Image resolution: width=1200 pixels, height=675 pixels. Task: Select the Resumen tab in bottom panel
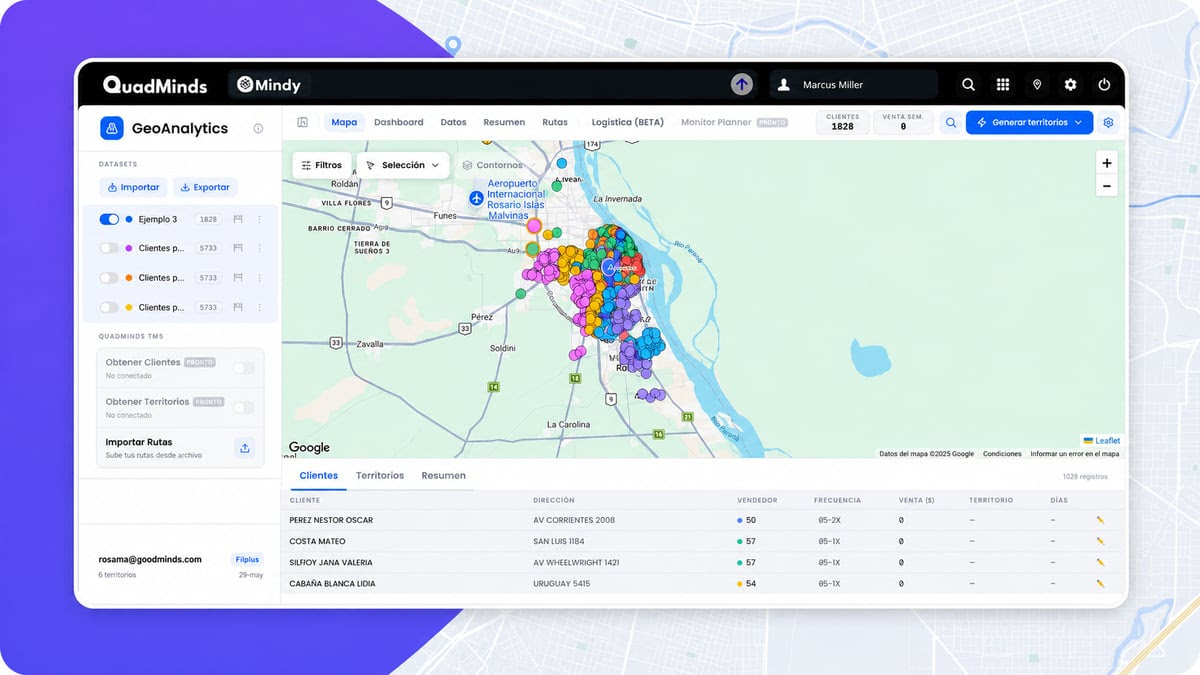(x=444, y=476)
